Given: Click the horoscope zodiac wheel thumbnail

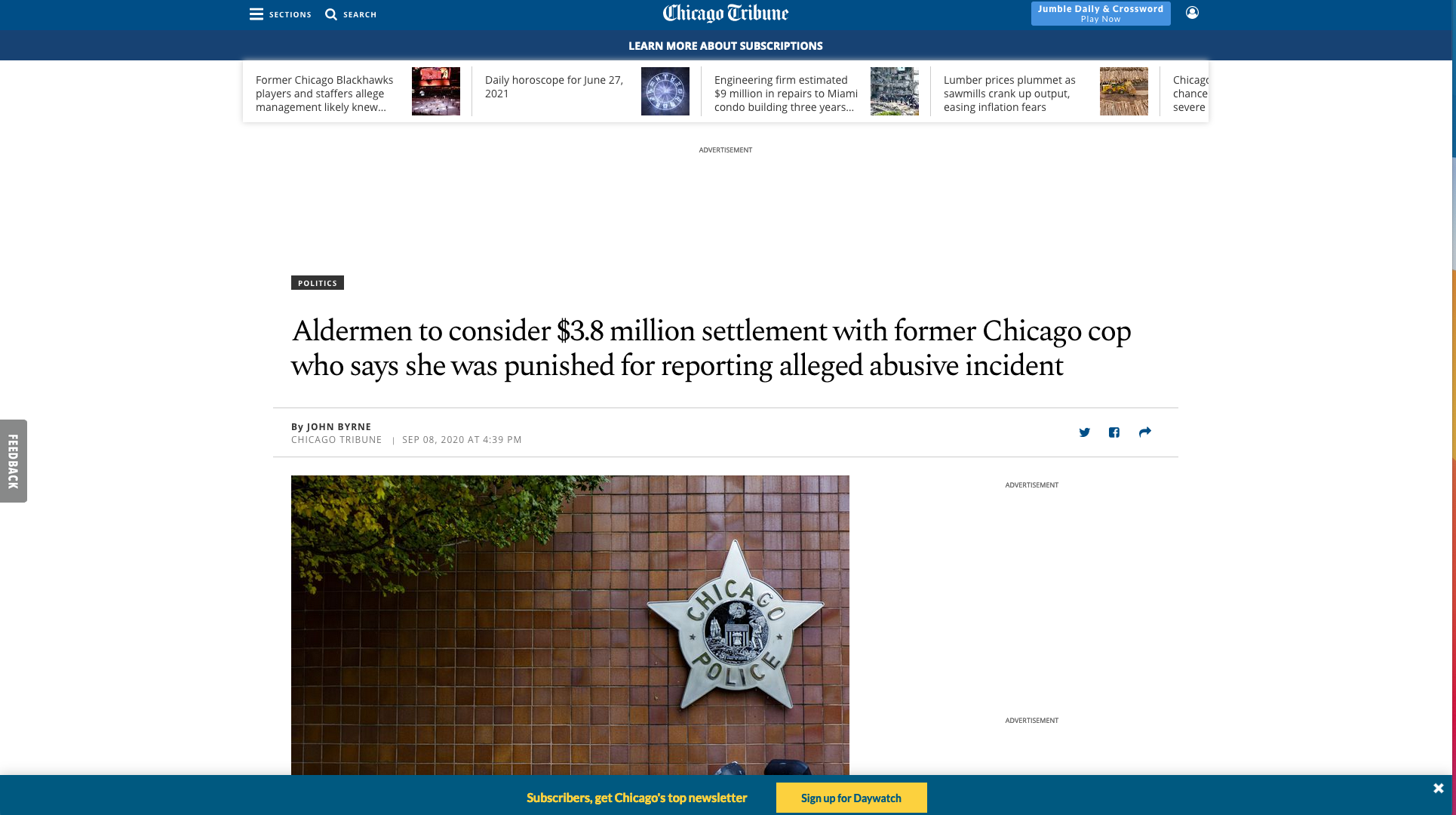Looking at the screenshot, I should point(665,91).
